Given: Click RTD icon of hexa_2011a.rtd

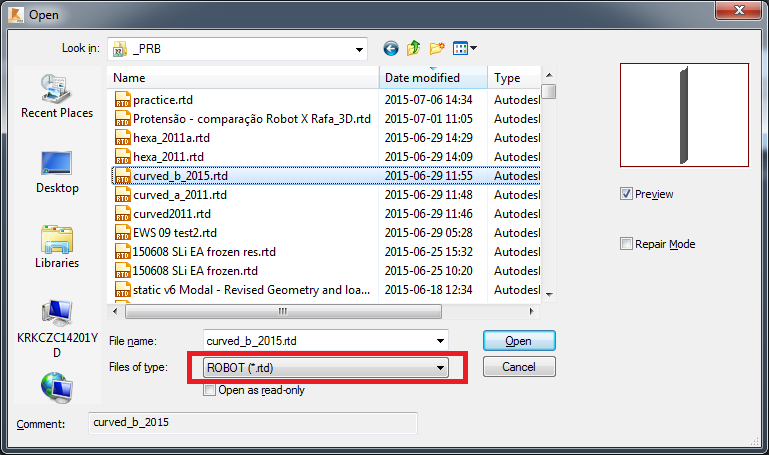Looking at the screenshot, I should (123, 138).
